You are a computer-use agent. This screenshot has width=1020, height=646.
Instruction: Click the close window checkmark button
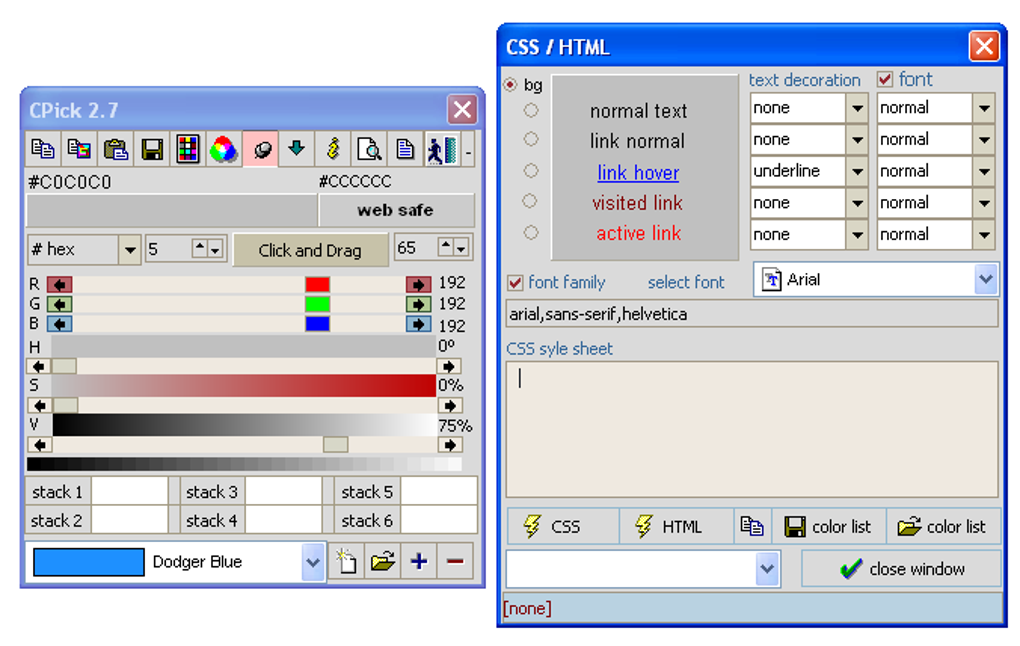pyautogui.click(x=902, y=569)
